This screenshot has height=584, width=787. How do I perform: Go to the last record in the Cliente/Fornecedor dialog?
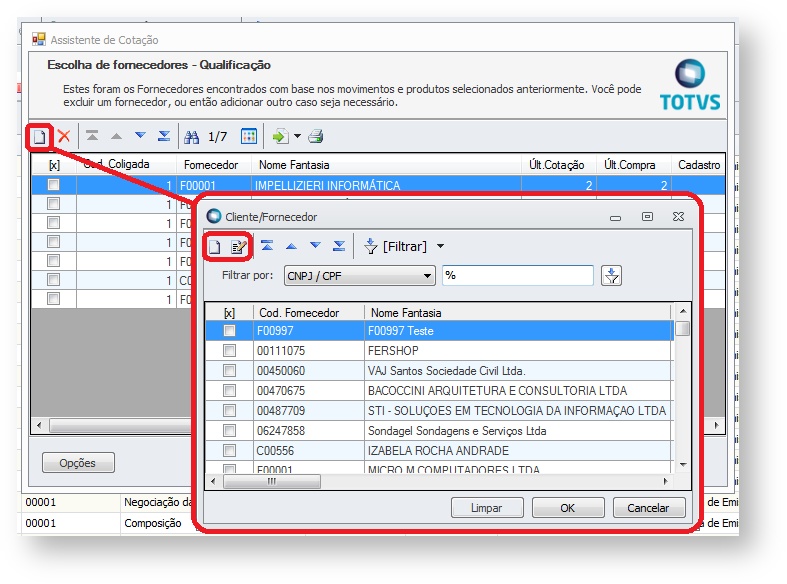click(x=339, y=246)
